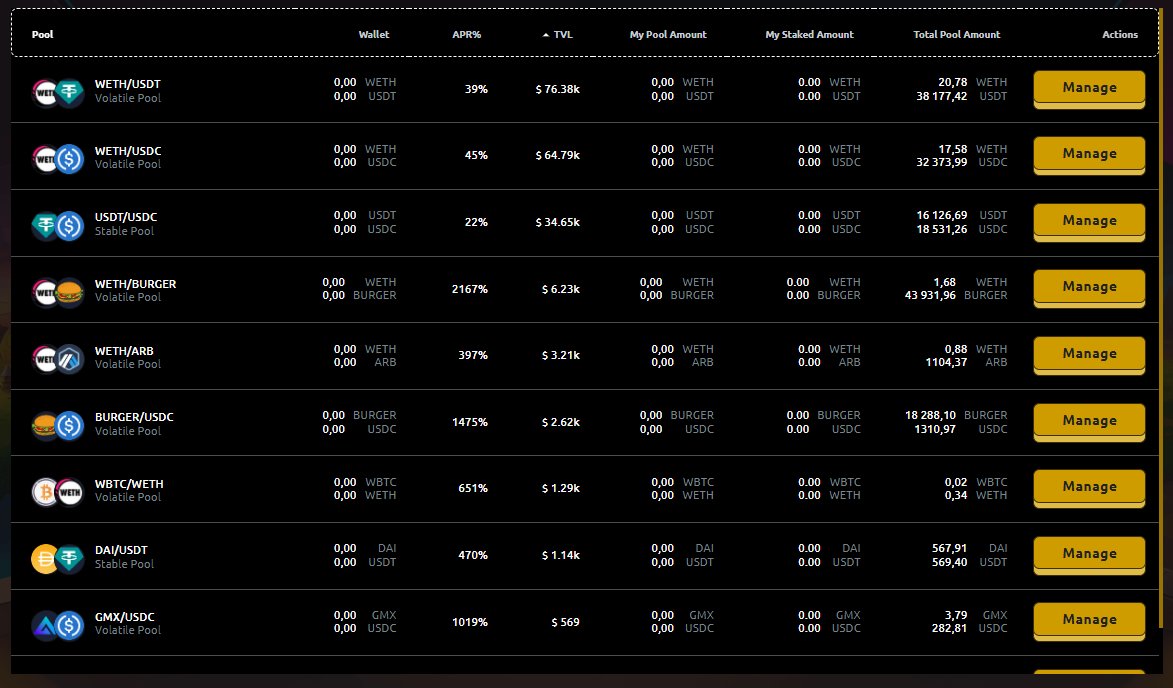Manage the WETH/USDC pool
Image resolution: width=1173 pixels, height=688 pixels.
[1089, 155]
